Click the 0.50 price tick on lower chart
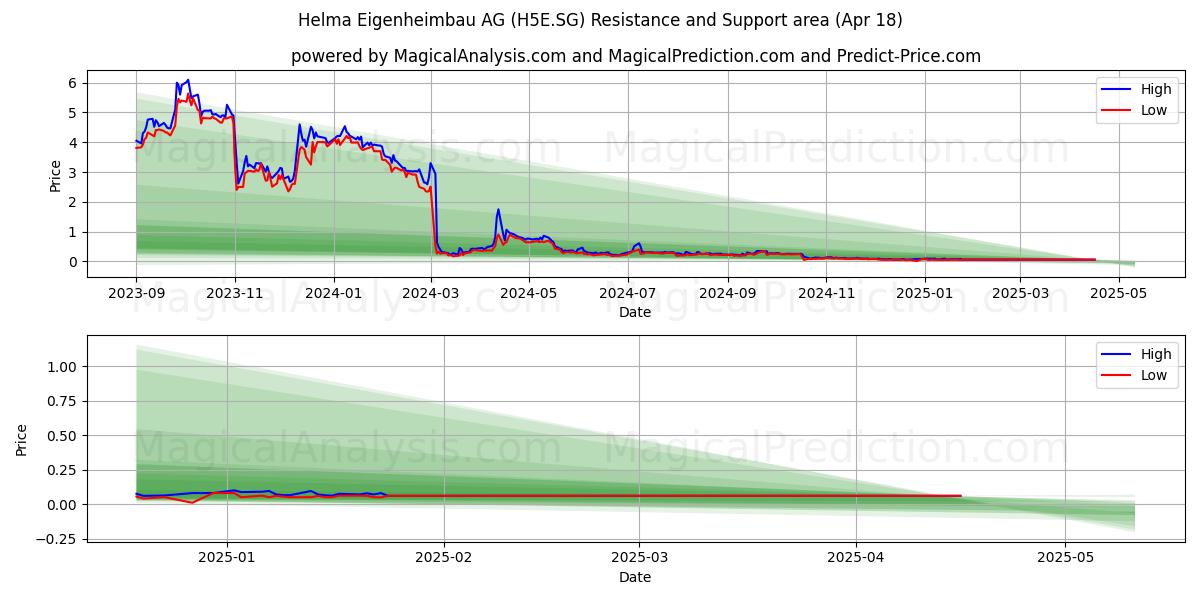 pos(63,436)
